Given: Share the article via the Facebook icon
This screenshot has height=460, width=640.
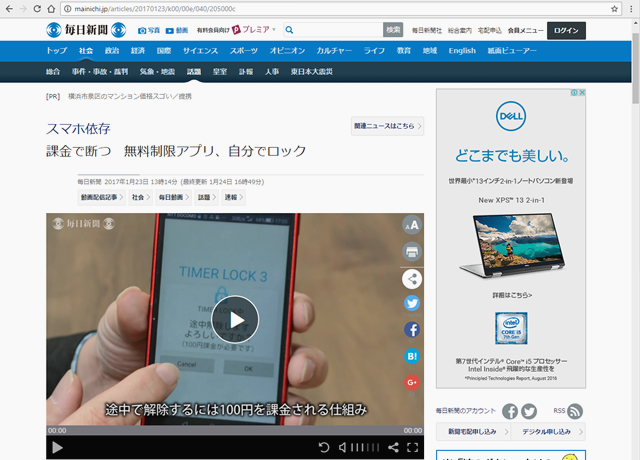Looking at the screenshot, I should click(x=411, y=329).
